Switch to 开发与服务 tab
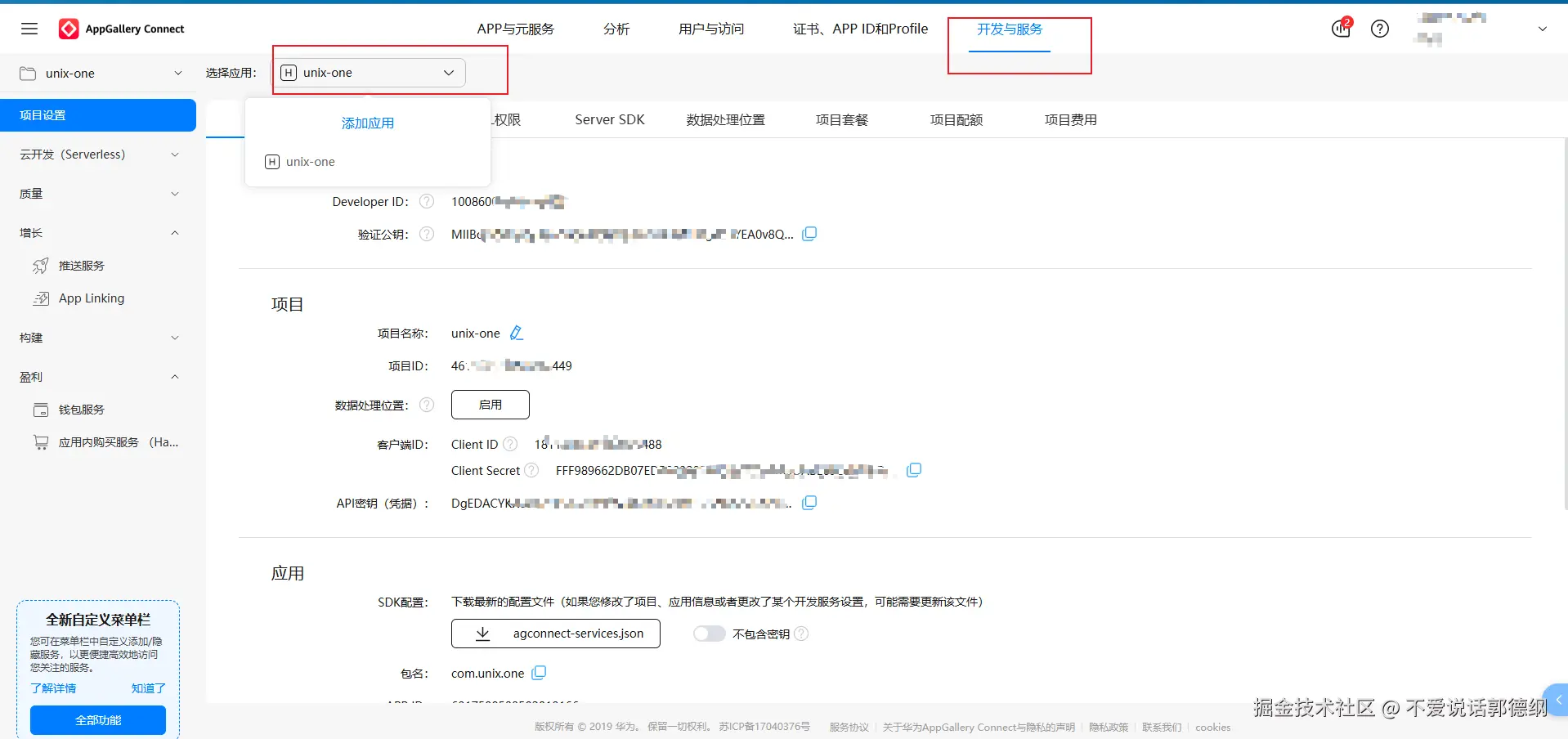The image size is (1568, 739). tap(1010, 29)
